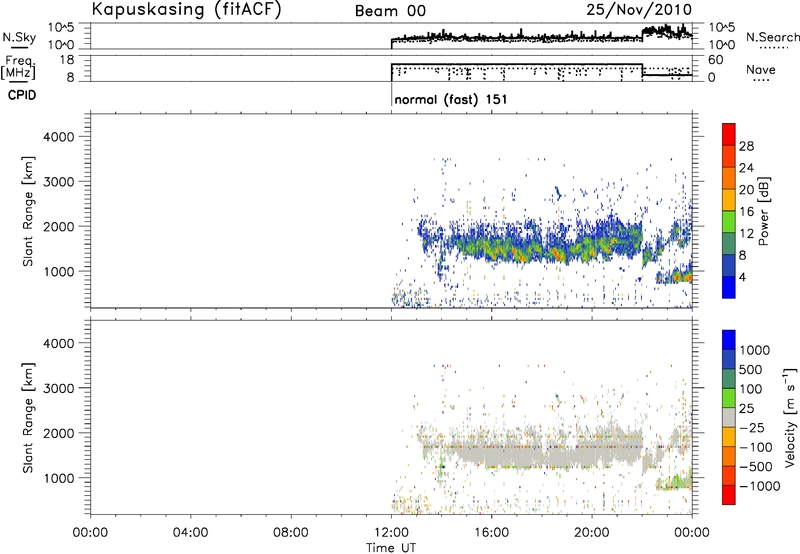Click the 'normal (fast) 151' text

(x=451, y=99)
